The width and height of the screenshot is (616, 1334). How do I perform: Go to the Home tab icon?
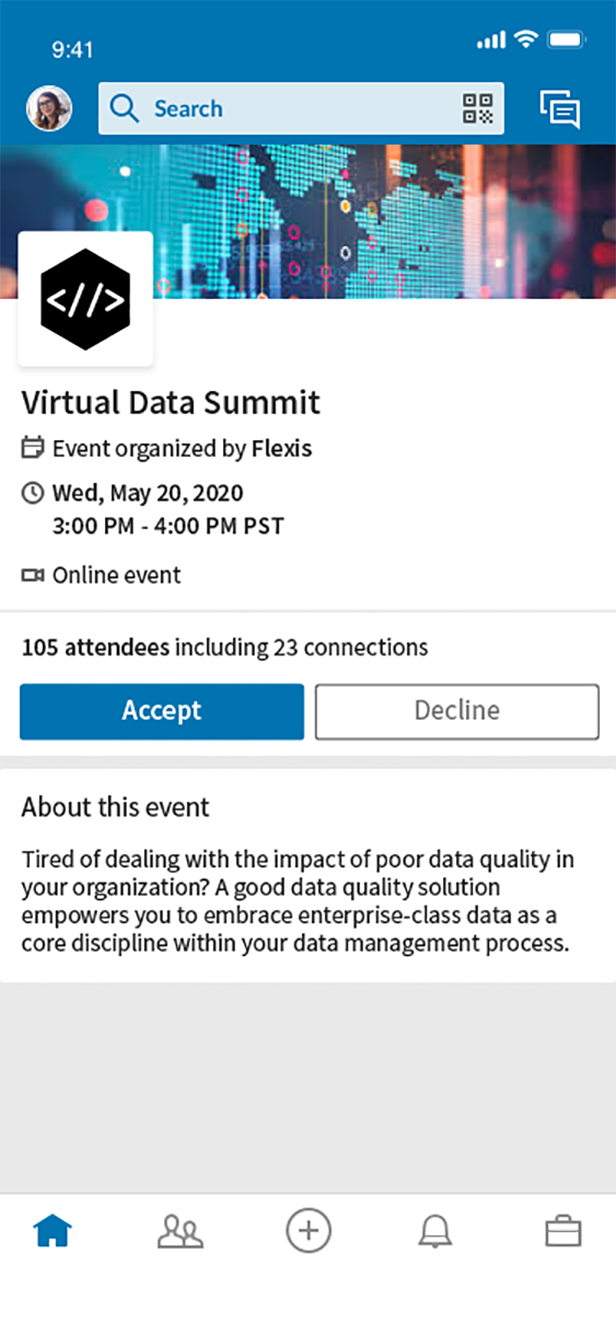tap(53, 1231)
